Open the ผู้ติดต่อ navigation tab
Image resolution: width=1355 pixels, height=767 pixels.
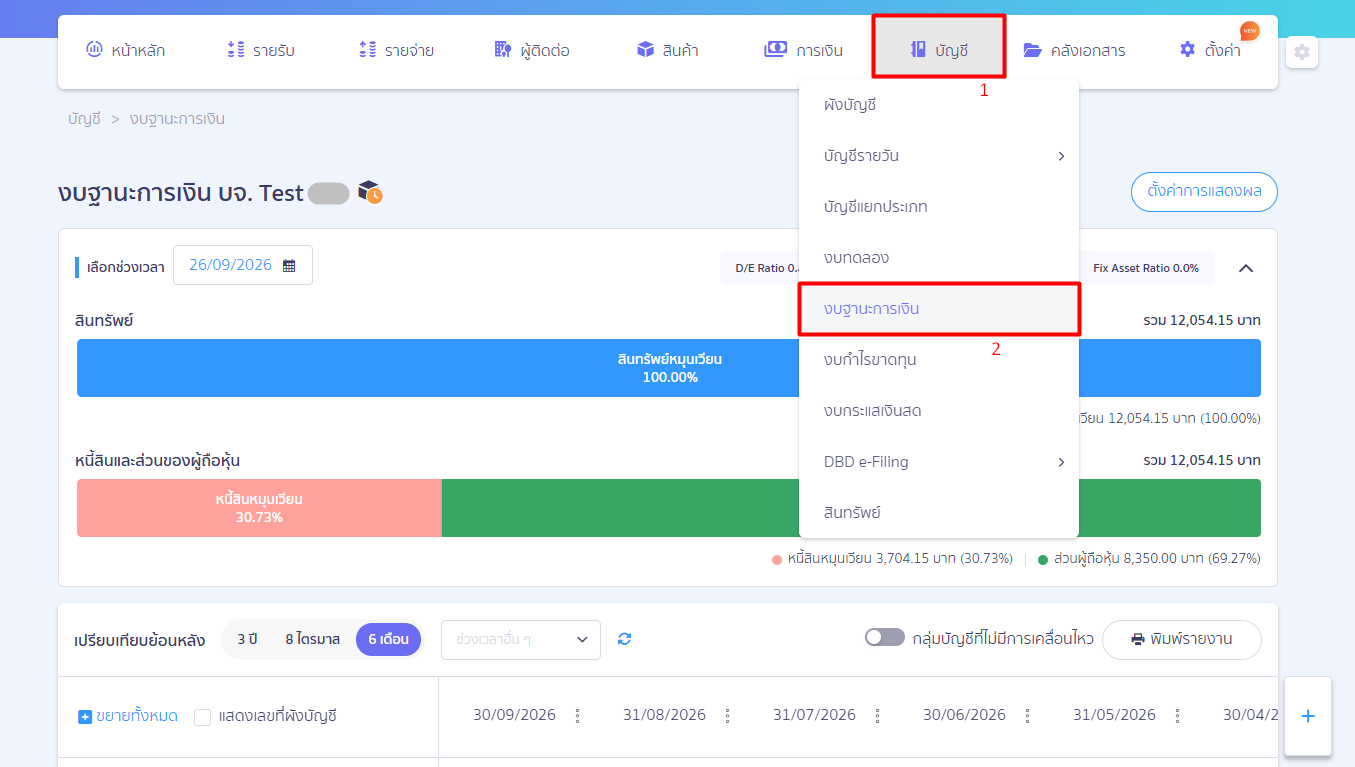[x=532, y=49]
